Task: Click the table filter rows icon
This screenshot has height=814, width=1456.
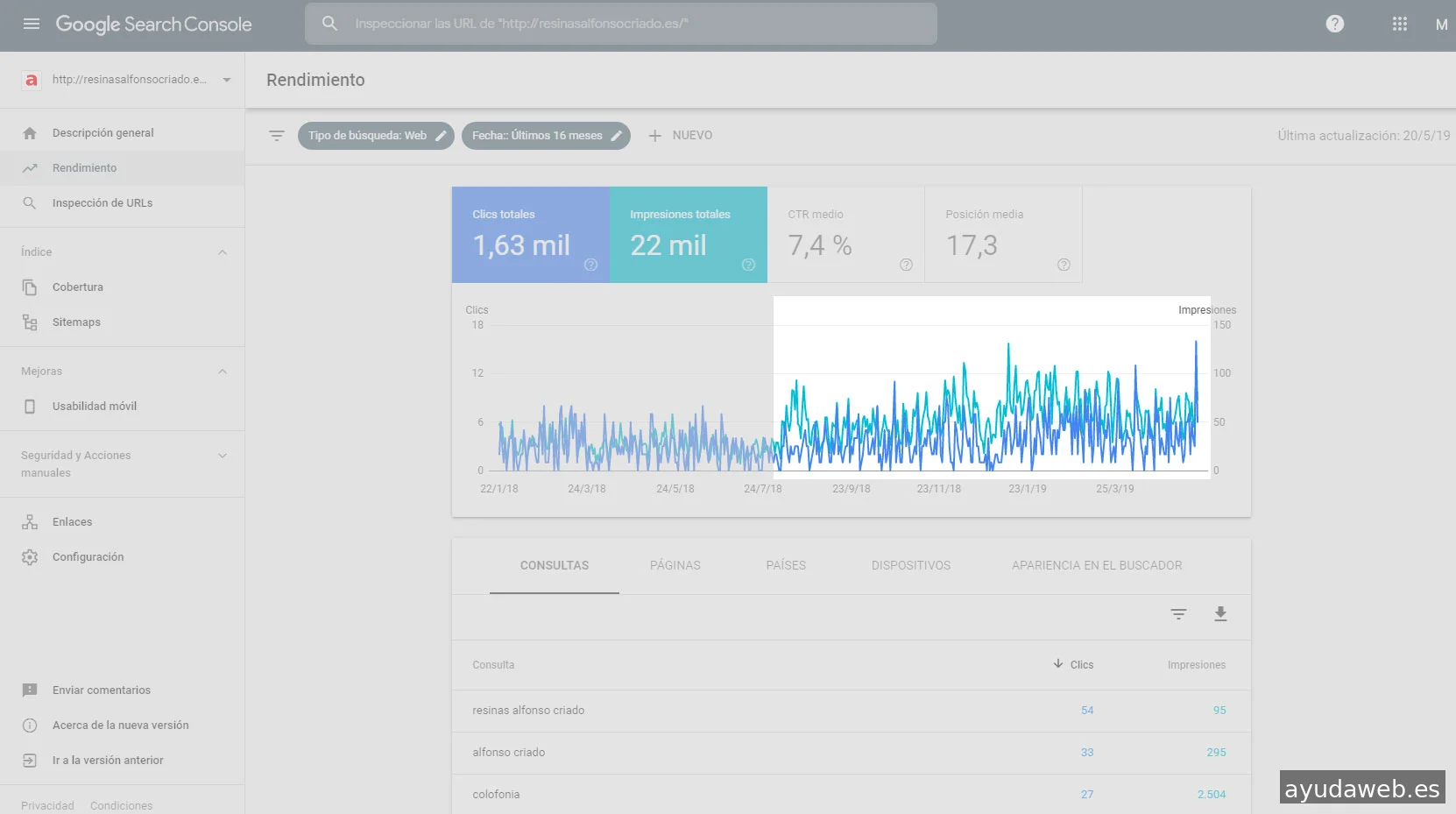Action: [1178, 614]
